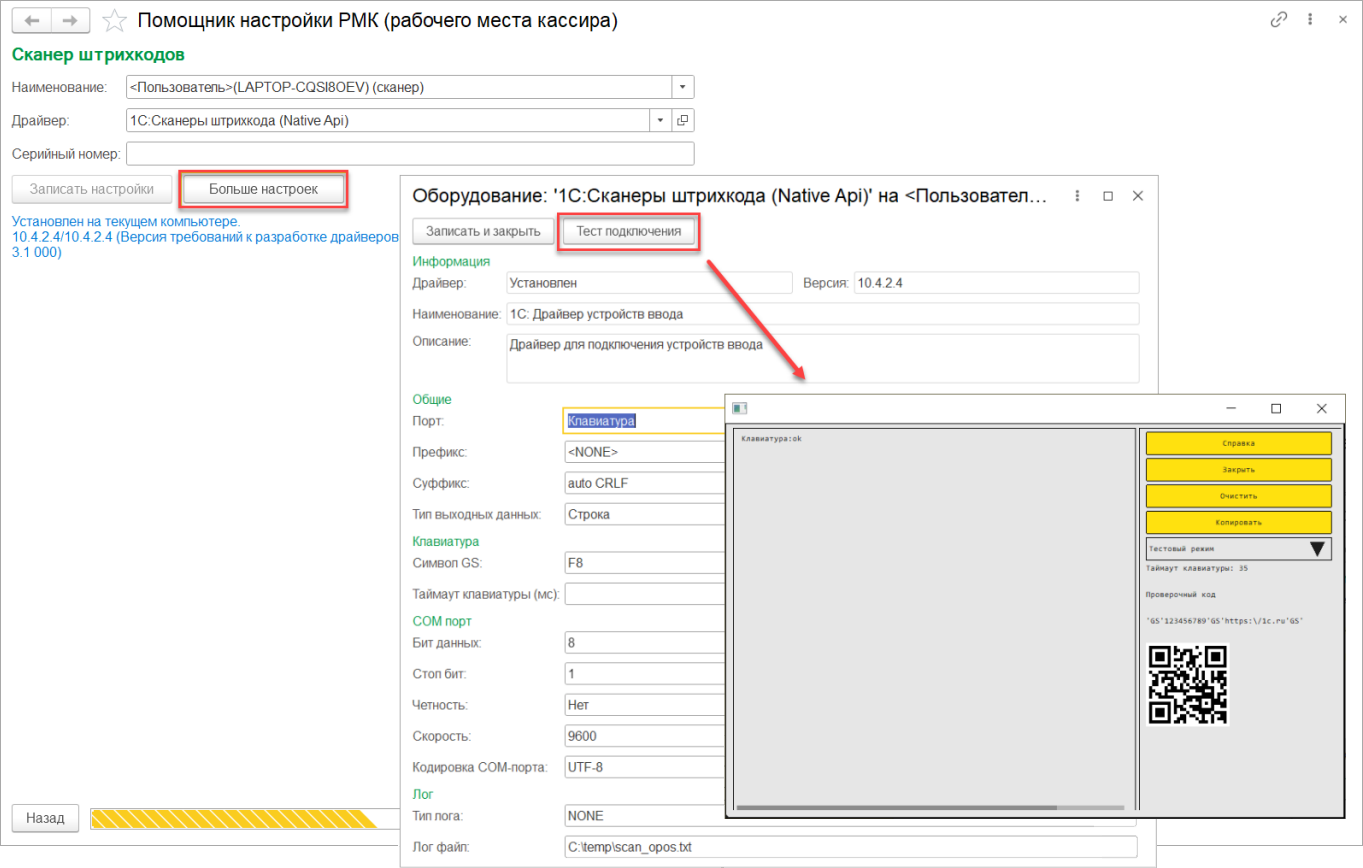Open more options menu in main window corner
The image size is (1363, 868).
[1310, 20]
